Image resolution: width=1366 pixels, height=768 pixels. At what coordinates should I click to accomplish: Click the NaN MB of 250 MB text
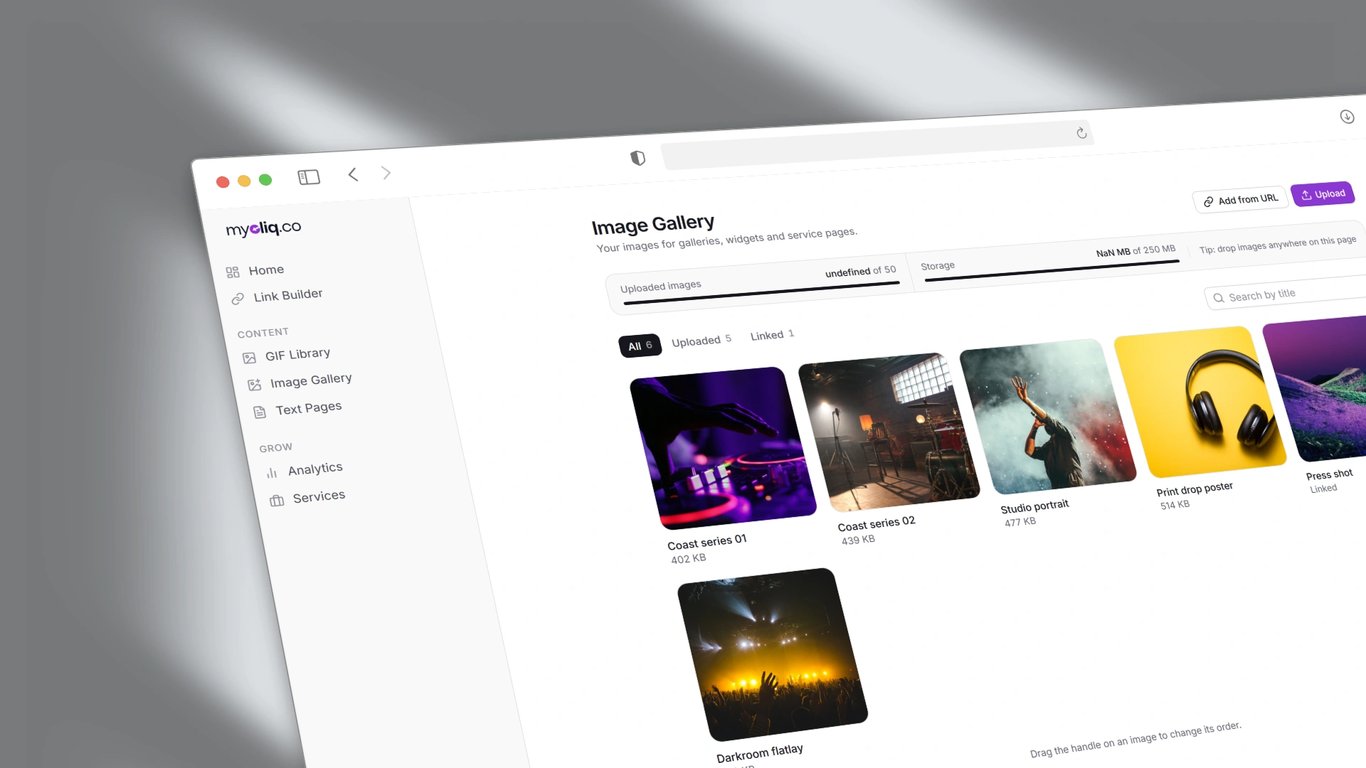click(x=1136, y=251)
